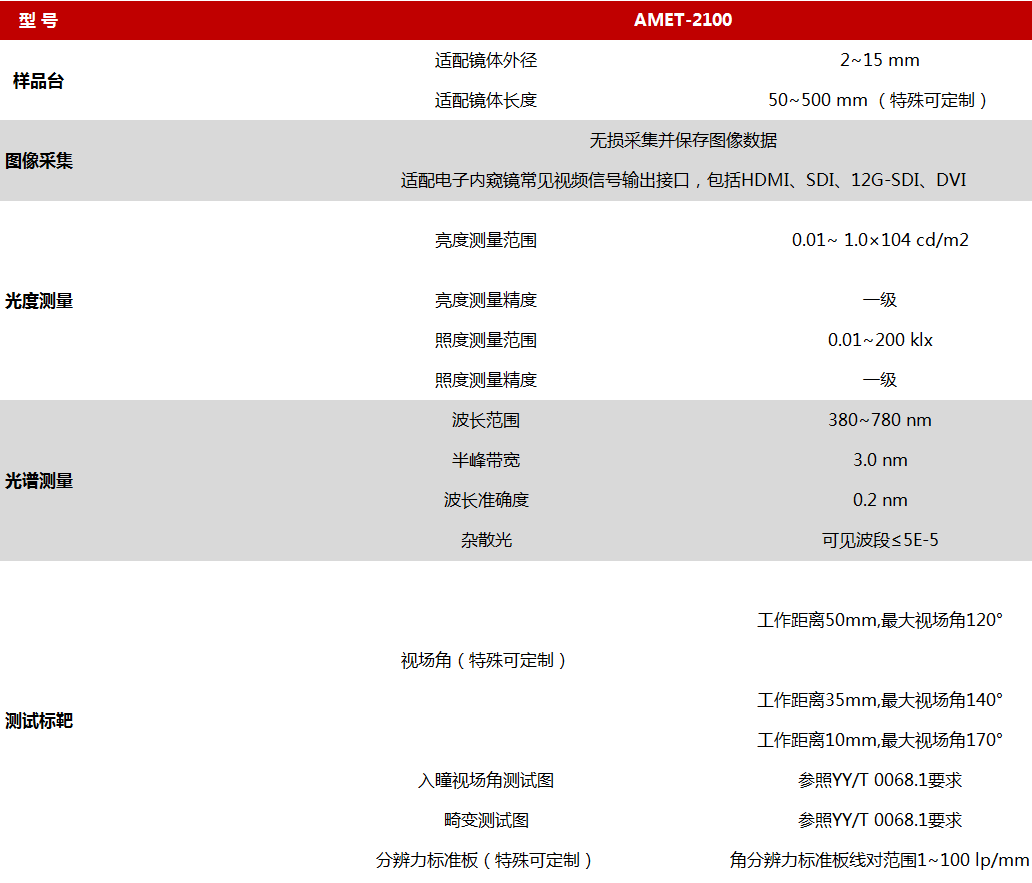Click the 畸变测试图 parameter text
Viewport: 1032px width, 883px height.
pos(486,820)
